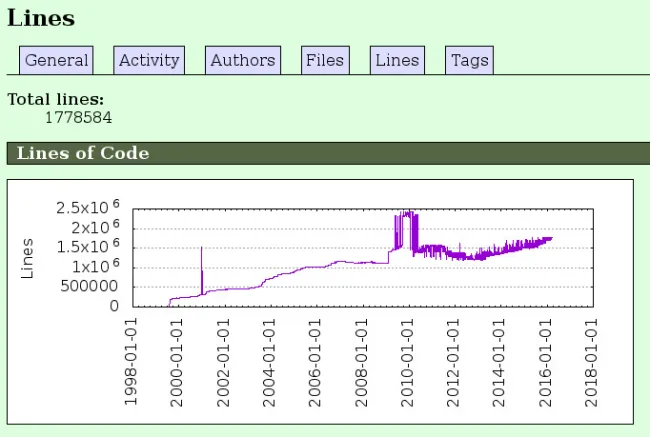Go to the Authors tab

pyautogui.click(x=243, y=61)
